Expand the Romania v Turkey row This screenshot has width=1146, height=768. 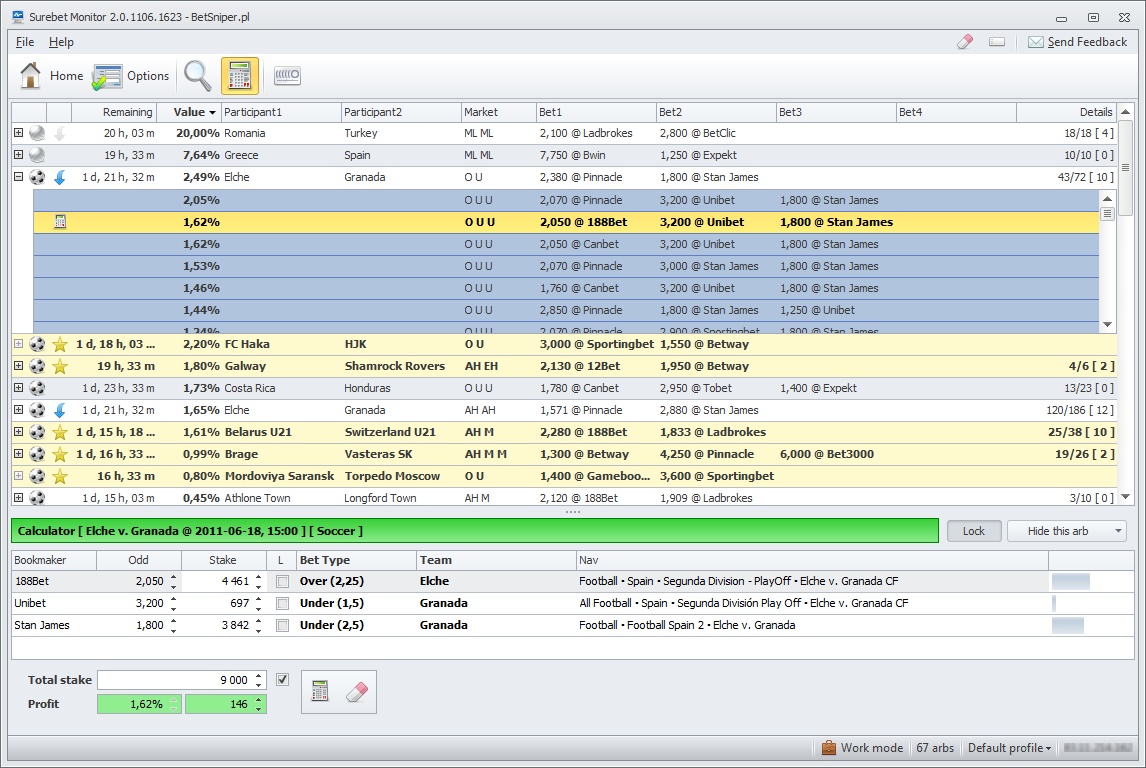(x=19, y=133)
